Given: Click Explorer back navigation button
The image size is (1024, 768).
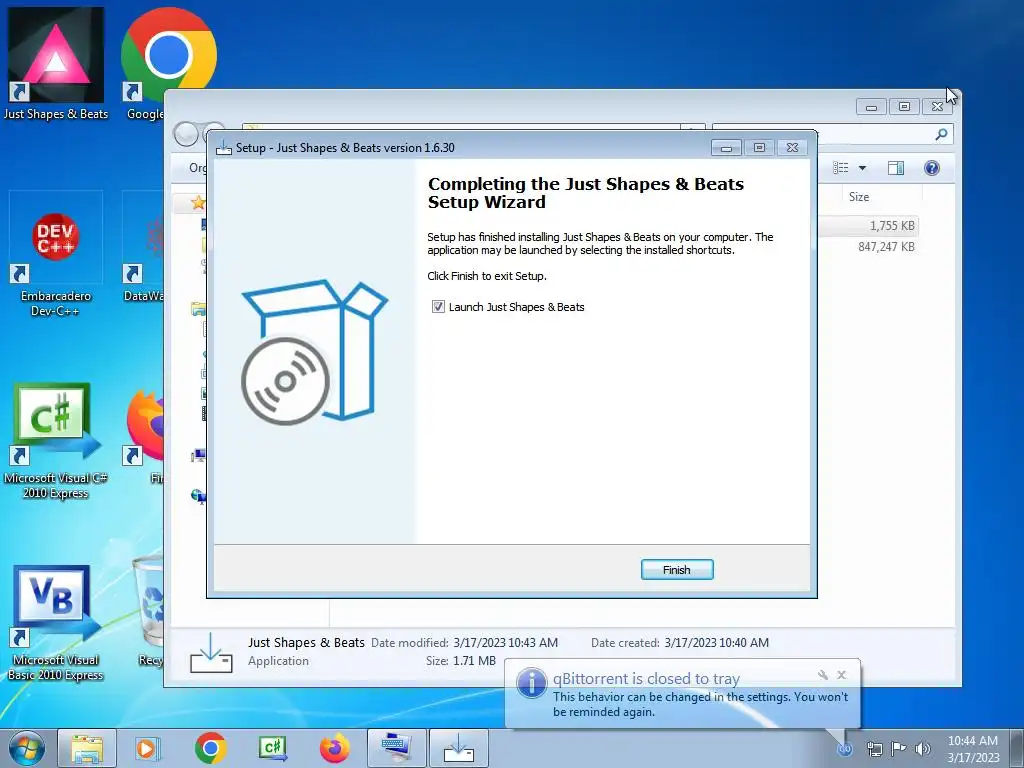Looking at the screenshot, I should coord(186,134).
